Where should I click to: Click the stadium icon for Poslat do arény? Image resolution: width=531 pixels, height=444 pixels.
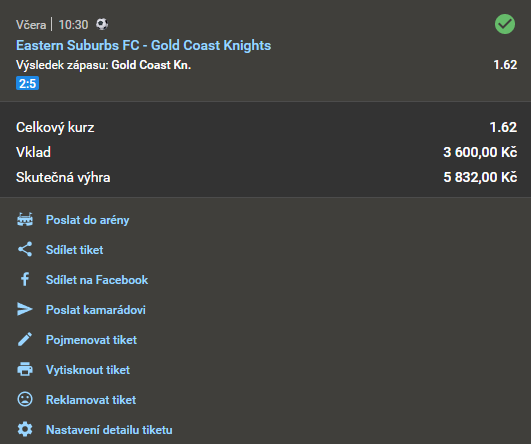pyautogui.click(x=25, y=219)
